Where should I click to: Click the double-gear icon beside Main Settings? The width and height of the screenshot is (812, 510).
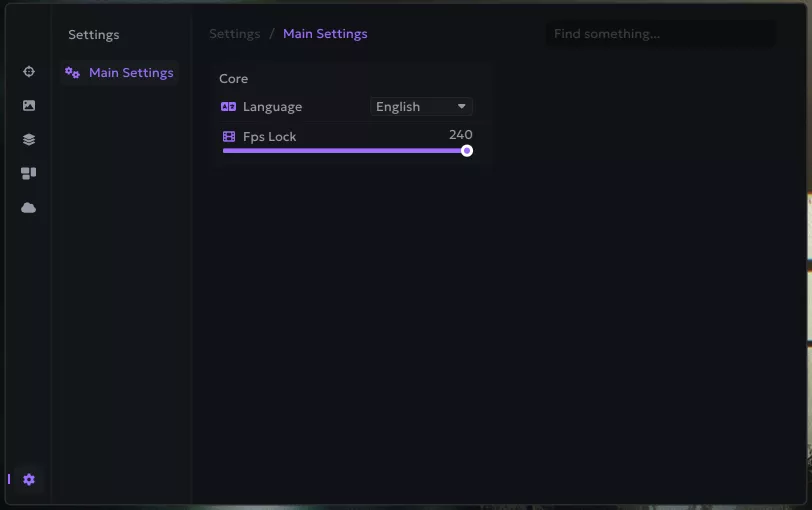(x=72, y=73)
